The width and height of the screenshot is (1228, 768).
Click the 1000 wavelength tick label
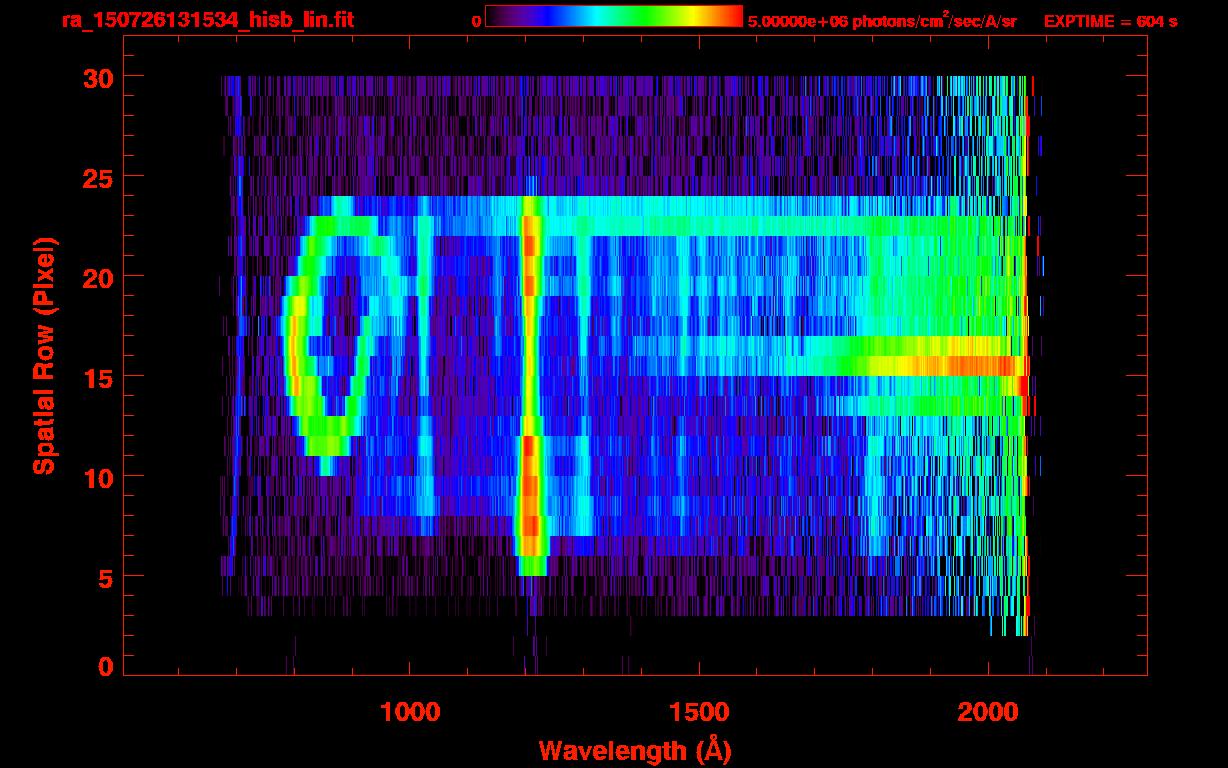coord(409,712)
